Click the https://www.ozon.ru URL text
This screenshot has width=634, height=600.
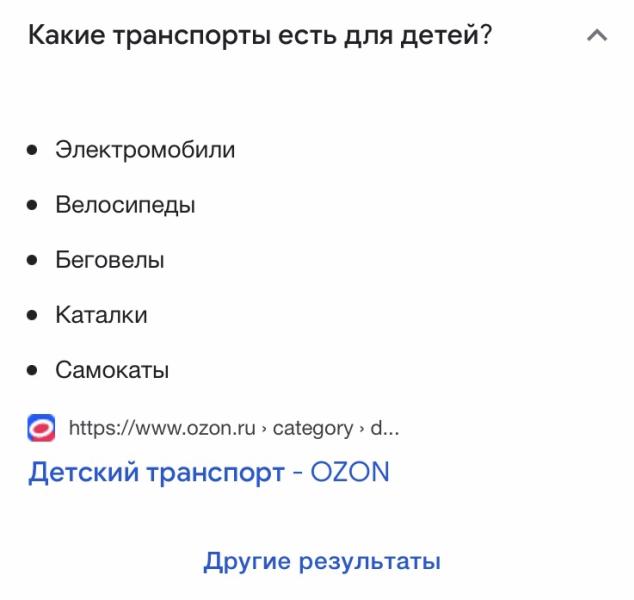(162, 428)
